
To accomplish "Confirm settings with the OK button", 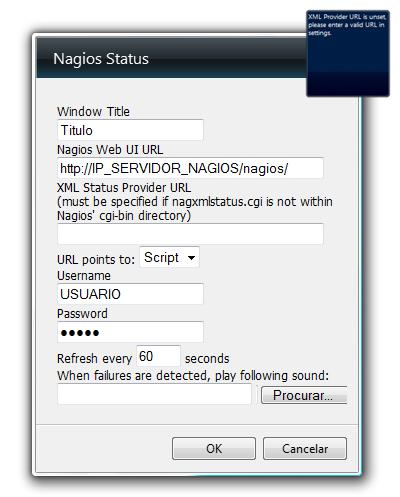I will click(214, 449).
